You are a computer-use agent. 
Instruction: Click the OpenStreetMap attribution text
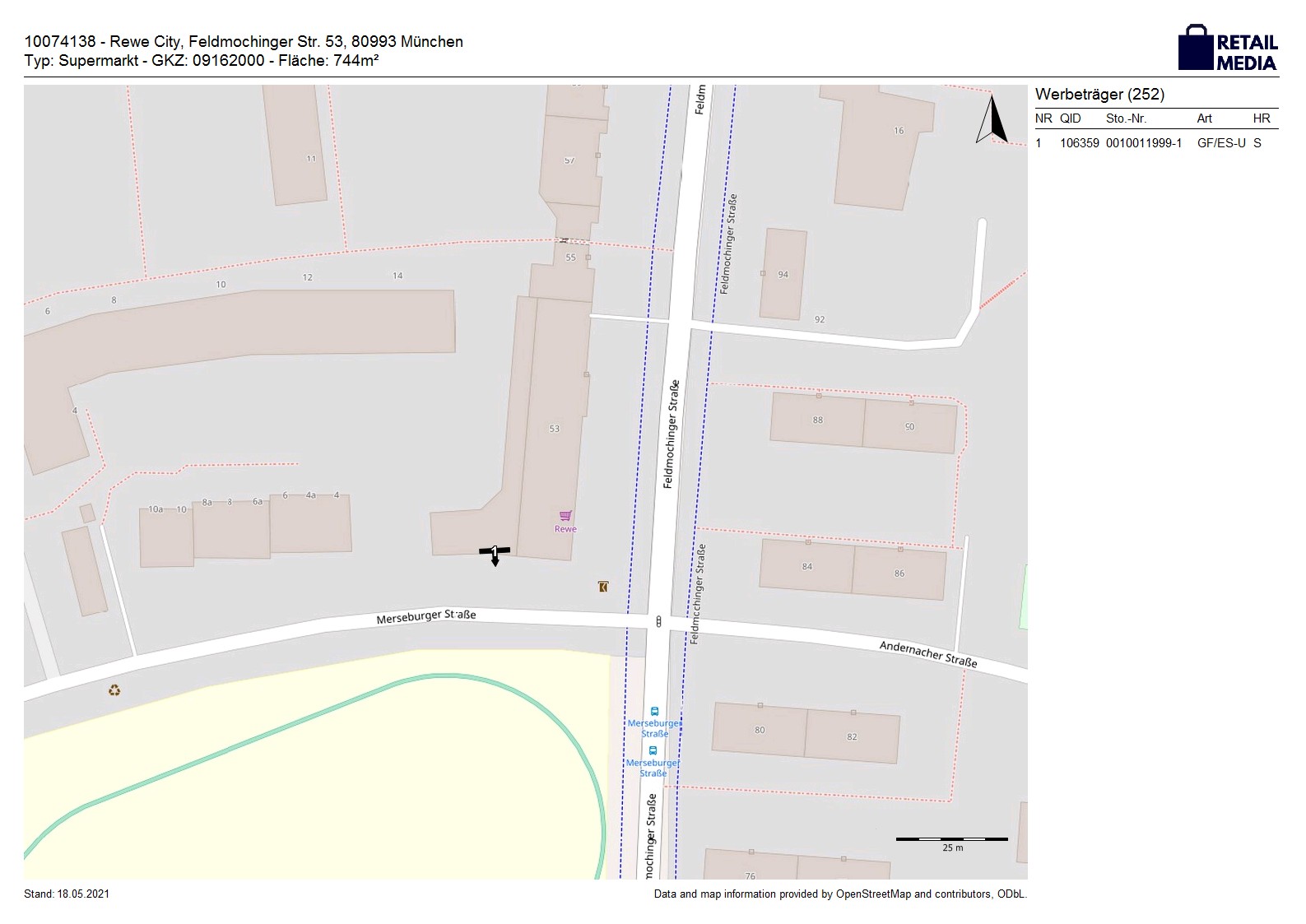click(x=839, y=894)
